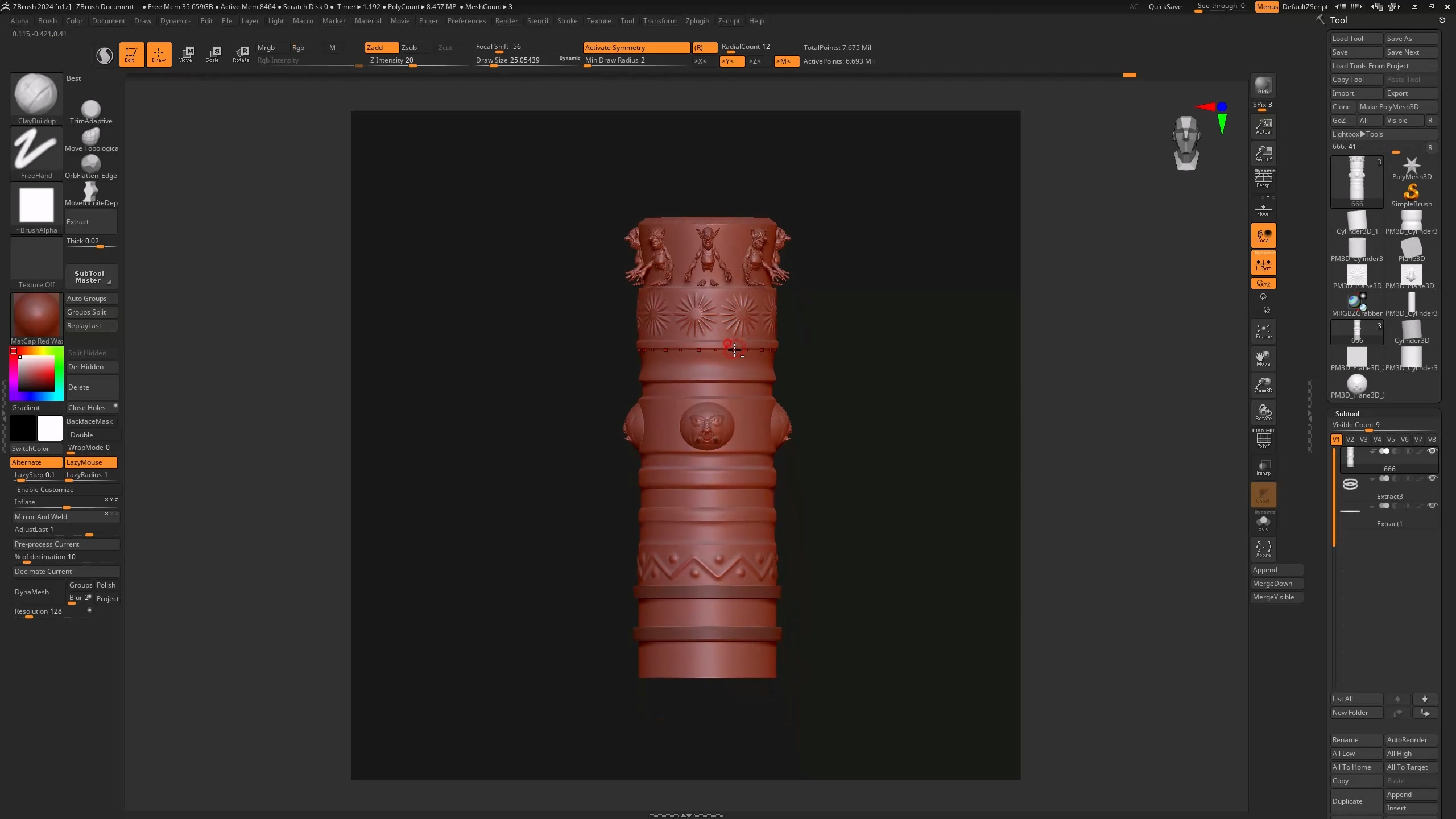1456x819 pixels.
Task: Select the Scale transform tool
Action: 213,54
